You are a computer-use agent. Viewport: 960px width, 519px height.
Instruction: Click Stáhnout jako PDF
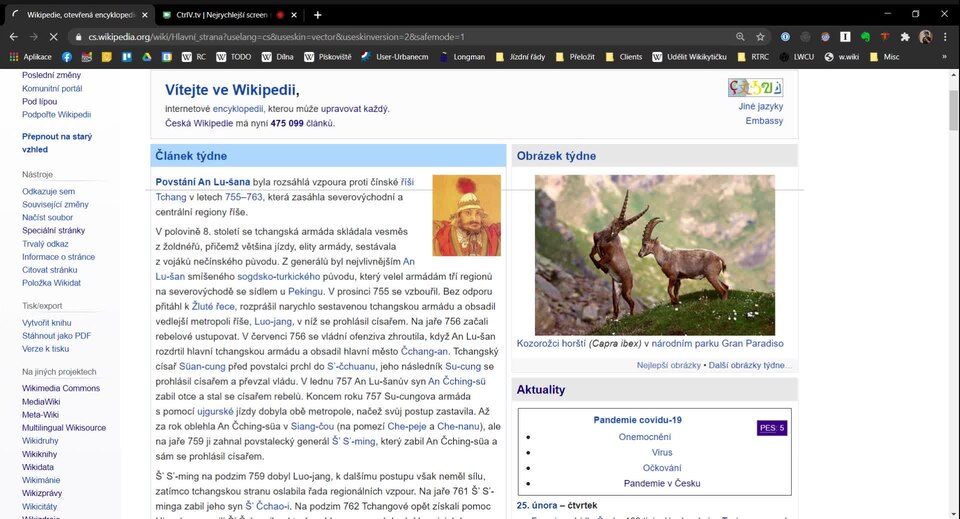pyautogui.click(x=56, y=335)
